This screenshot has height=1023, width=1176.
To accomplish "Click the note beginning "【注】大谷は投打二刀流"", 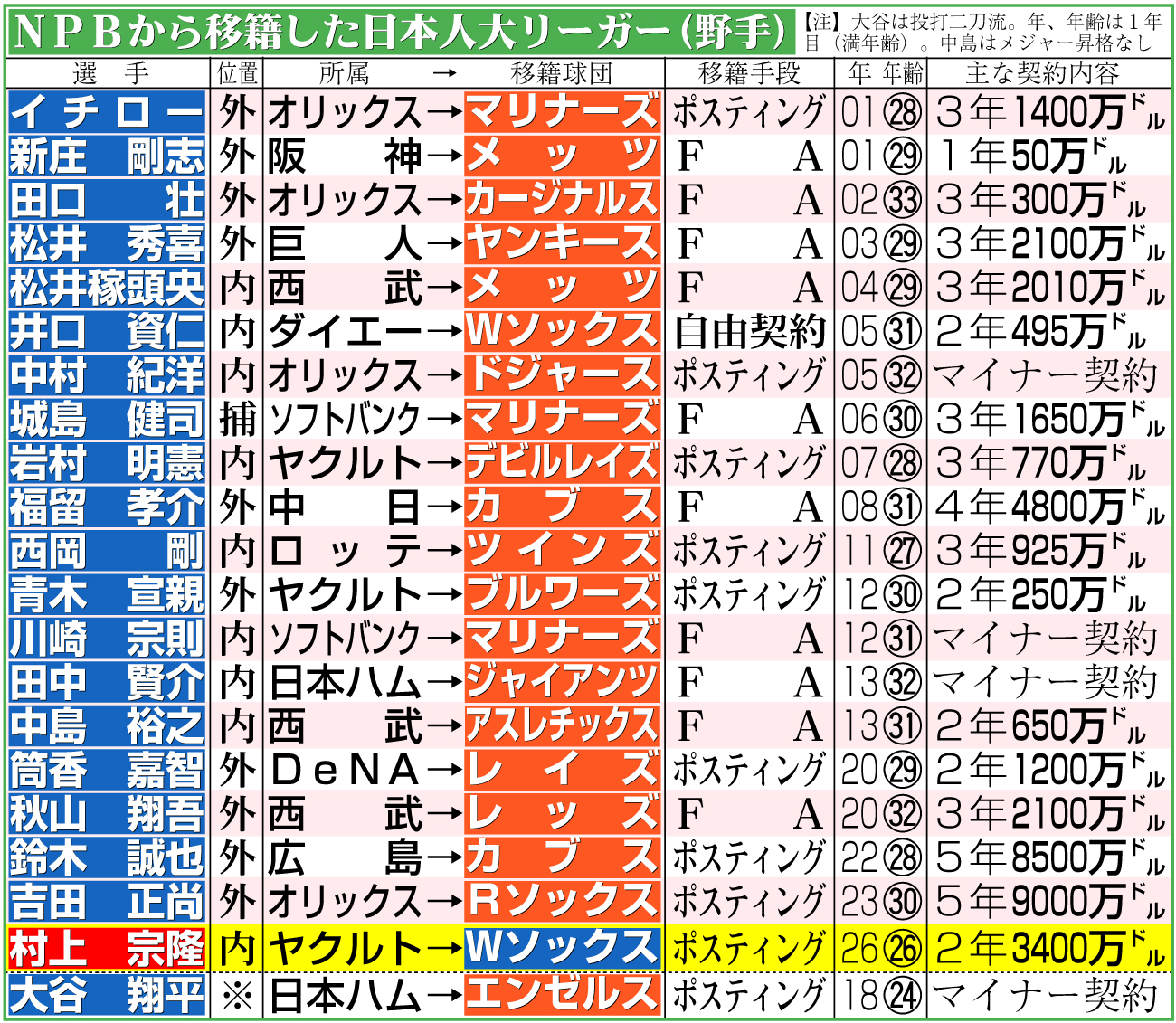I will [x=982, y=33].
